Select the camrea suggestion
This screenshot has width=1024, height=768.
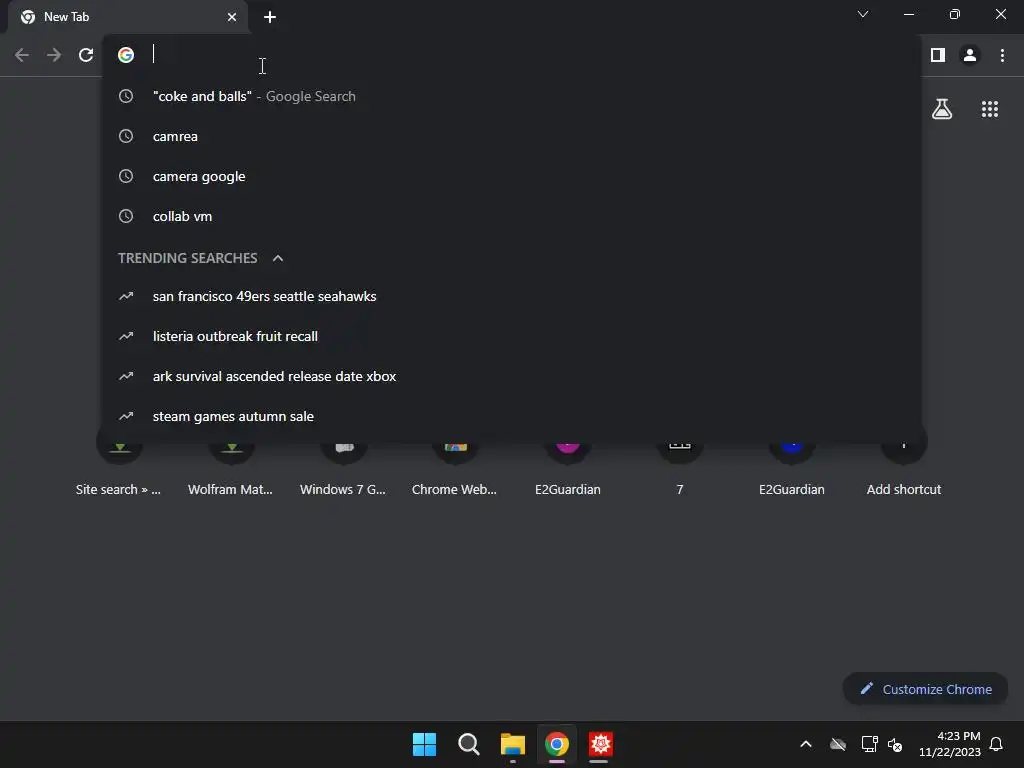[511, 136]
